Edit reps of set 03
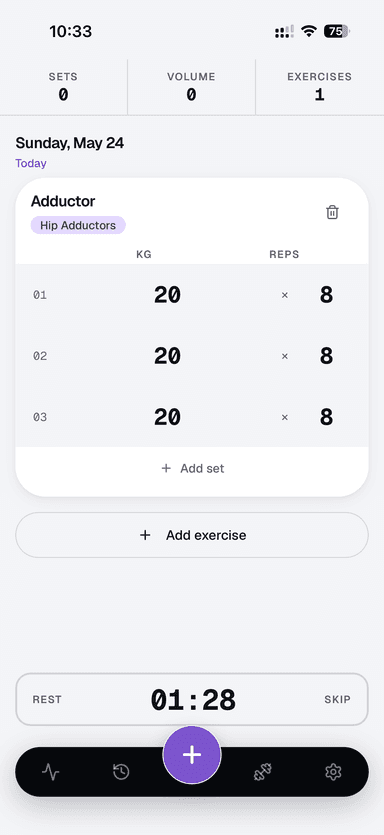The width and height of the screenshot is (384, 835). [326, 417]
